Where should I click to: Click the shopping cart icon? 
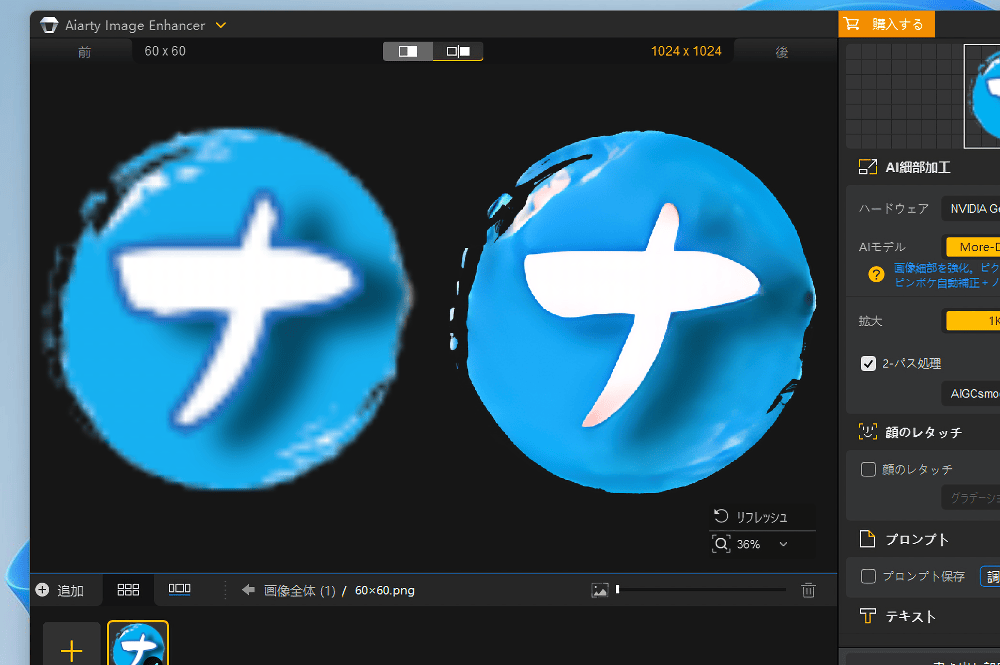[851, 24]
